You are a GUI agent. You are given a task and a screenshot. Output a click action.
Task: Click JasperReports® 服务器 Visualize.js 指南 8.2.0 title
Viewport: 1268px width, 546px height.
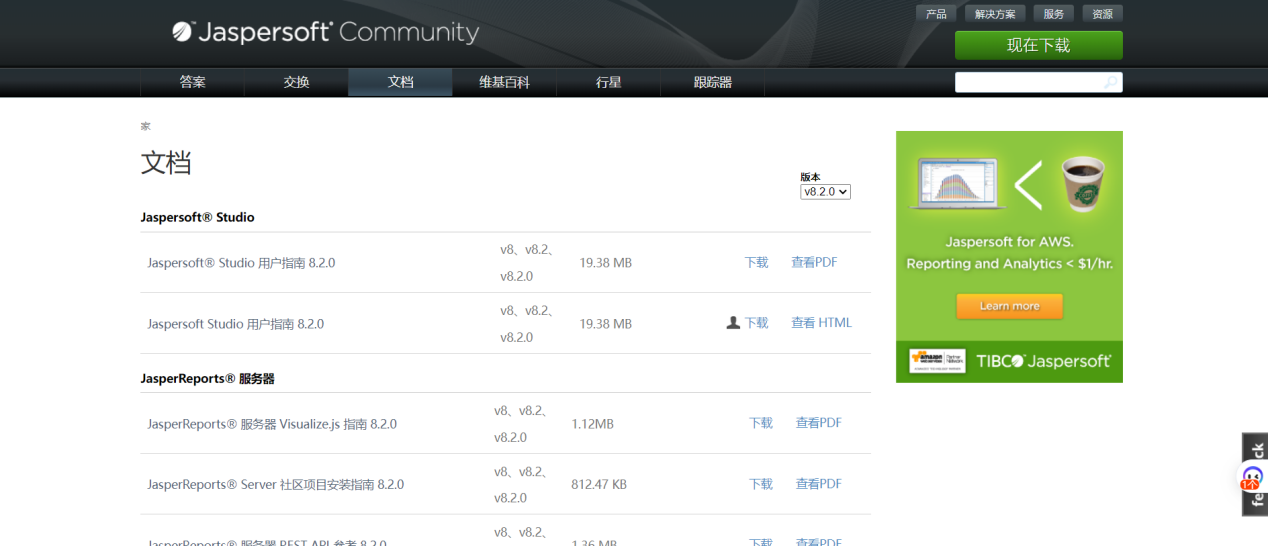272,424
